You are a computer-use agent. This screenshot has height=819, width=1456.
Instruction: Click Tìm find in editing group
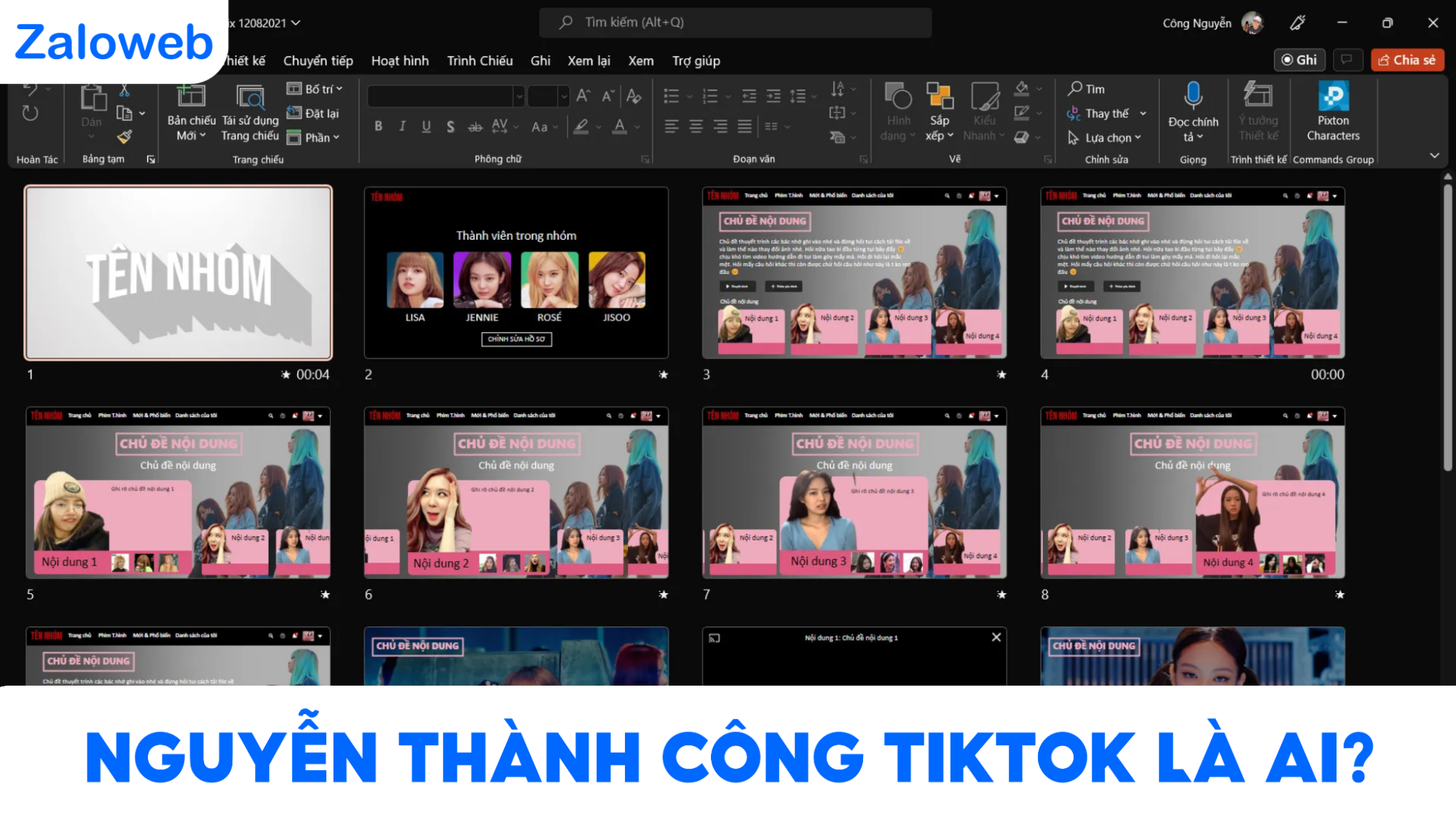tap(1087, 89)
